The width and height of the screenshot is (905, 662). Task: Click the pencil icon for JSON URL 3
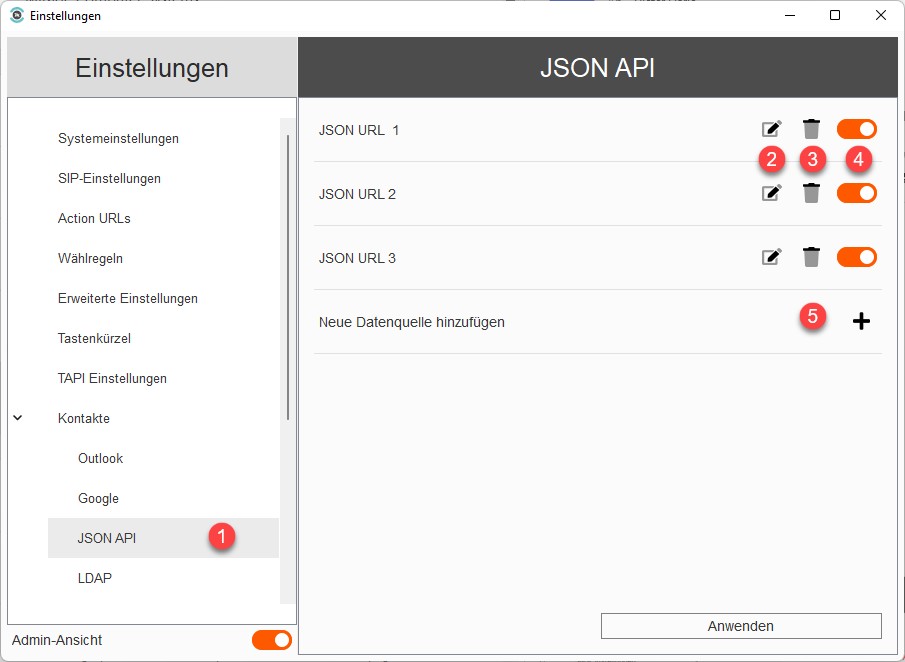[x=772, y=257]
